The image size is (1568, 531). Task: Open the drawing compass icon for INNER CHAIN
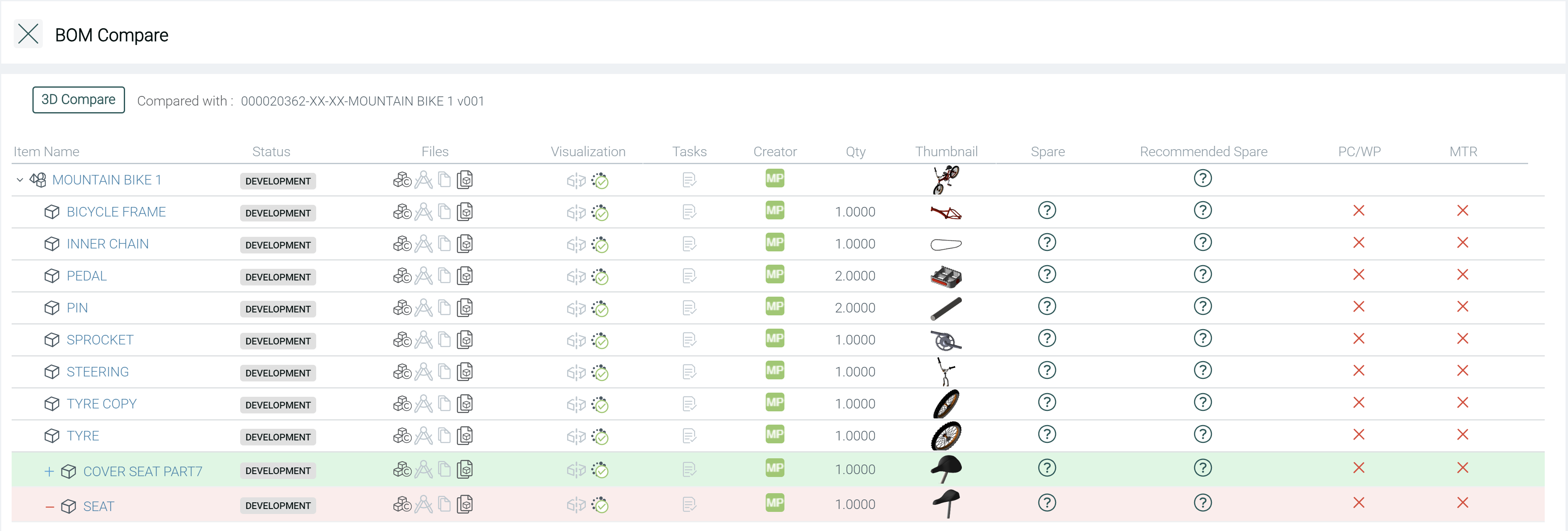coord(424,244)
